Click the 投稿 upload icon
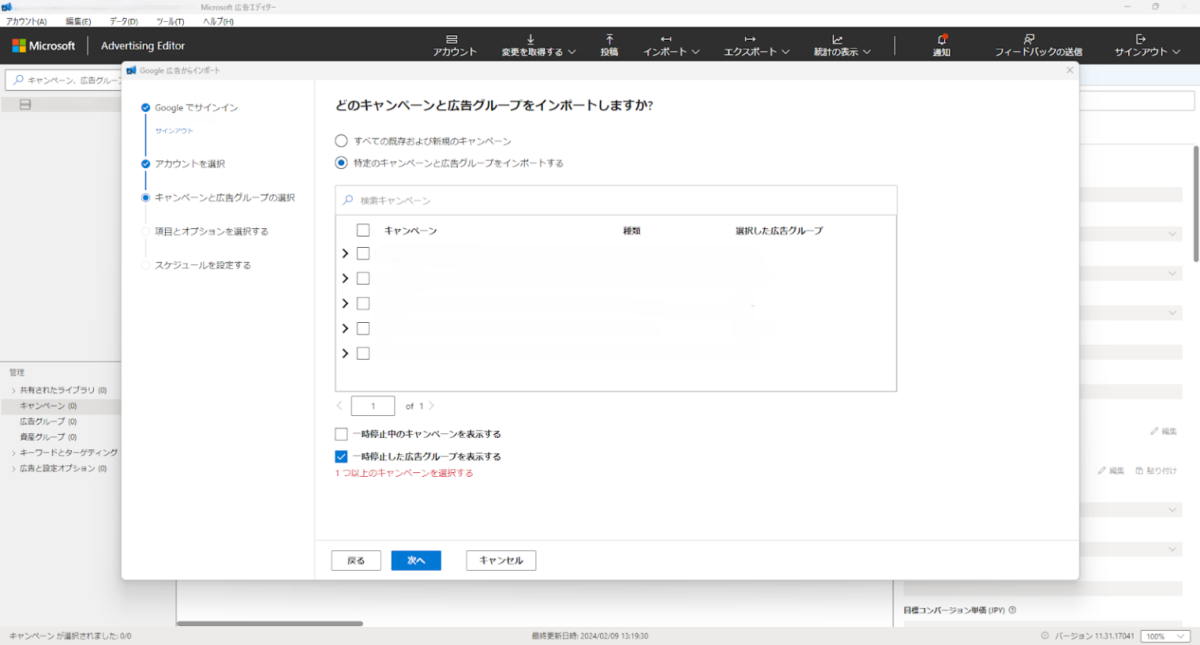Viewport: 1200px width, 645px height. click(x=609, y=38)
